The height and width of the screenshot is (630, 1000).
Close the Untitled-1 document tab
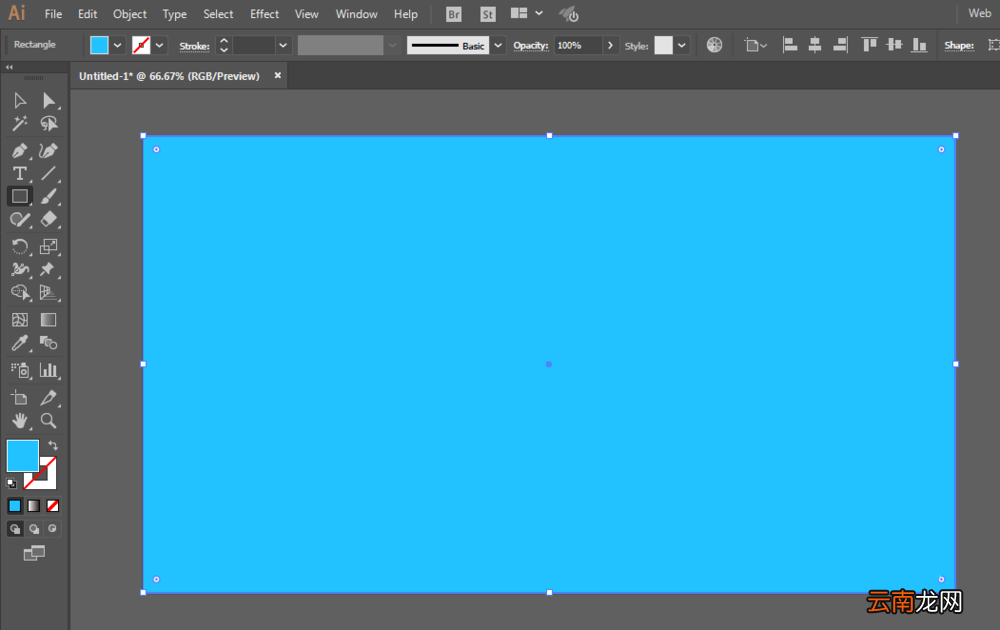point(277,75)
